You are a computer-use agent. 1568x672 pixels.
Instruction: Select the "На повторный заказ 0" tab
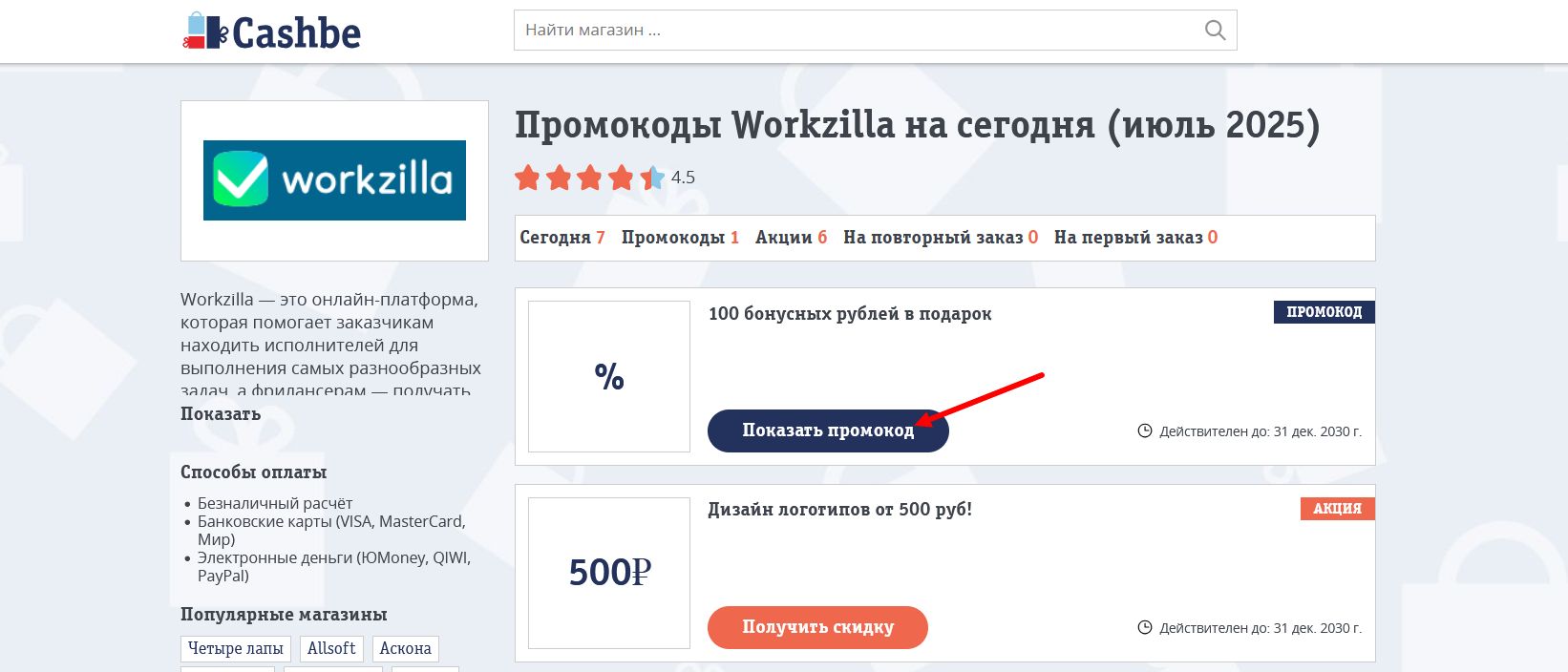(941, 238)
